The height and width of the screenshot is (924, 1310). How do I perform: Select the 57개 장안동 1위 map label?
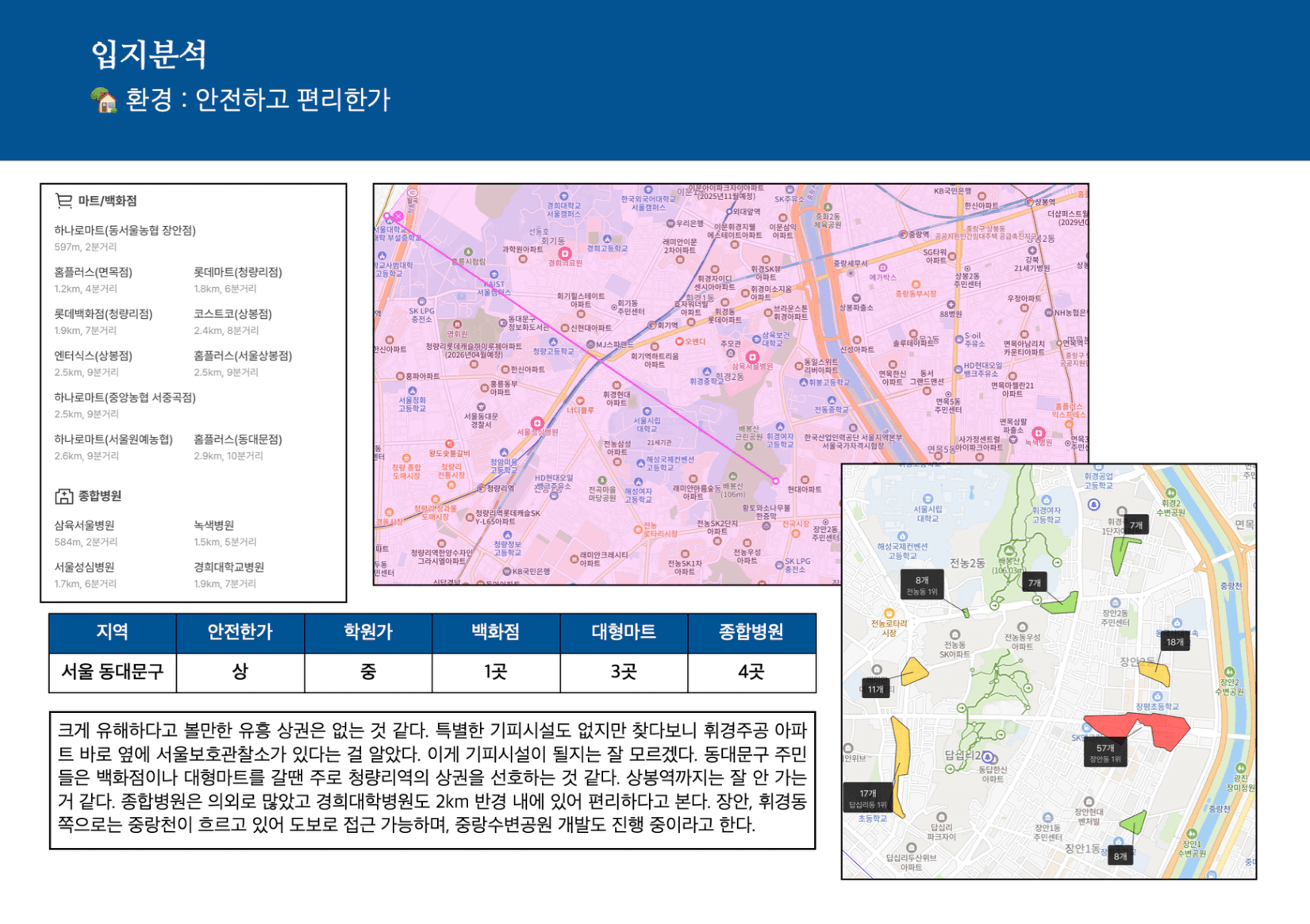1105,753
